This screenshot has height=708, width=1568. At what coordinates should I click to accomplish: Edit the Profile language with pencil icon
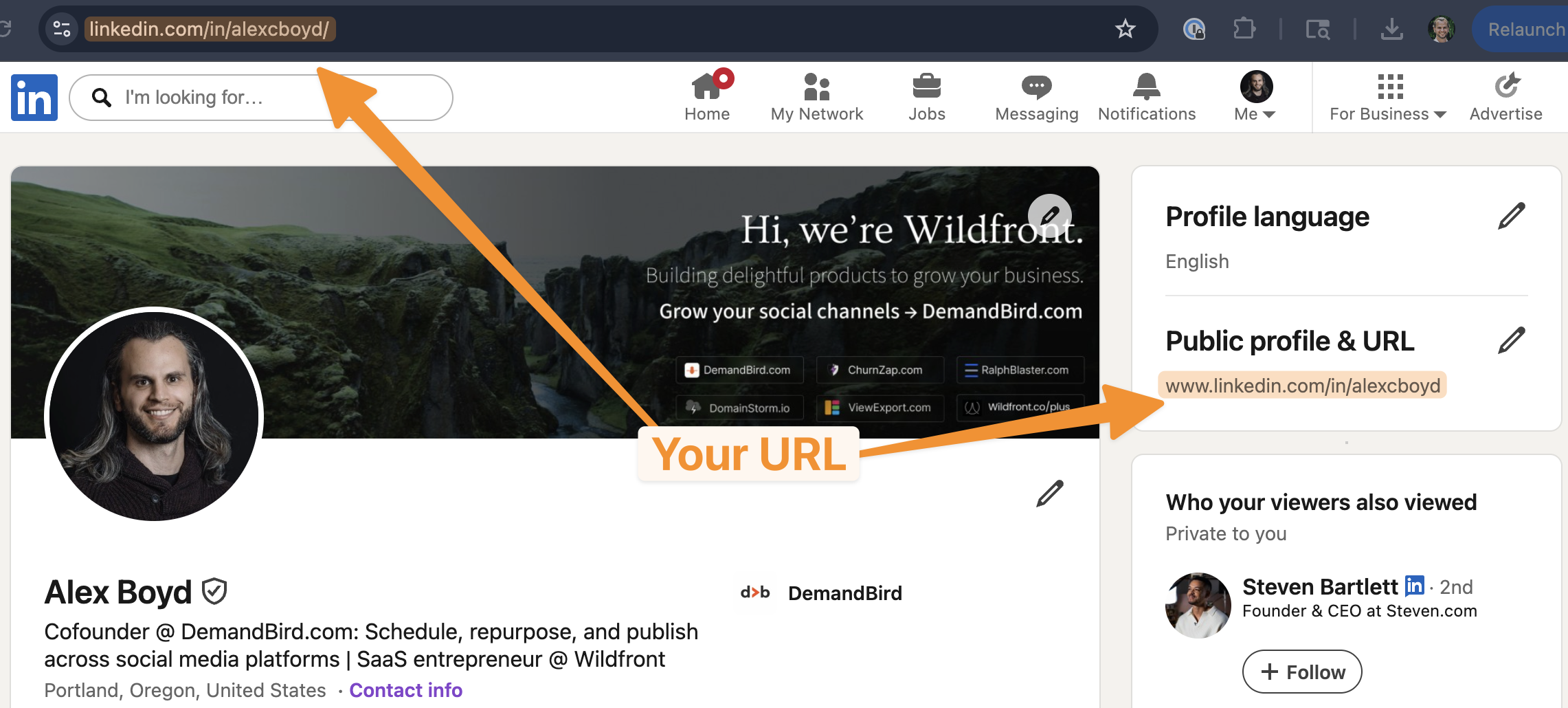point(1512,215)
